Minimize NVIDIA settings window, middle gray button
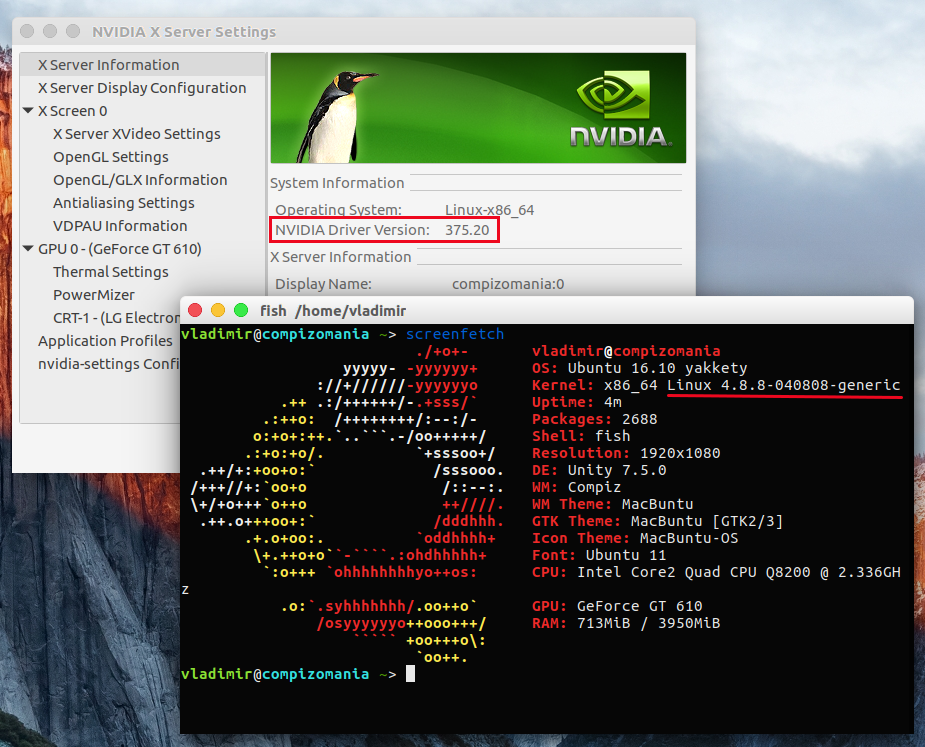Viewport: 925px width, 747px height. point(50,31)
